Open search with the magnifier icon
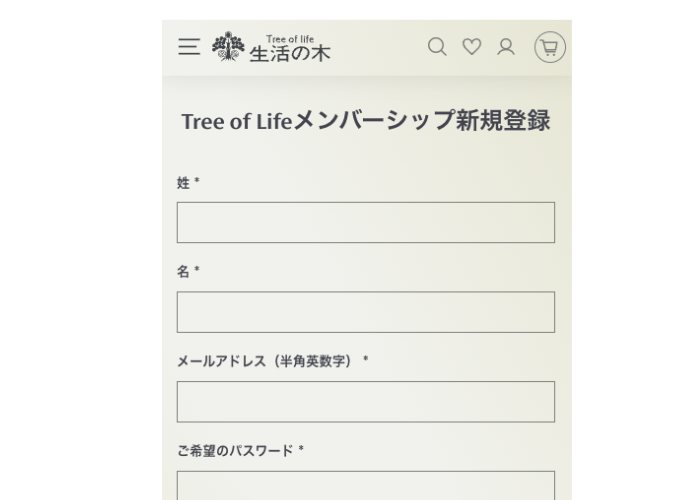Screen dimensions: 700x500 436,46
